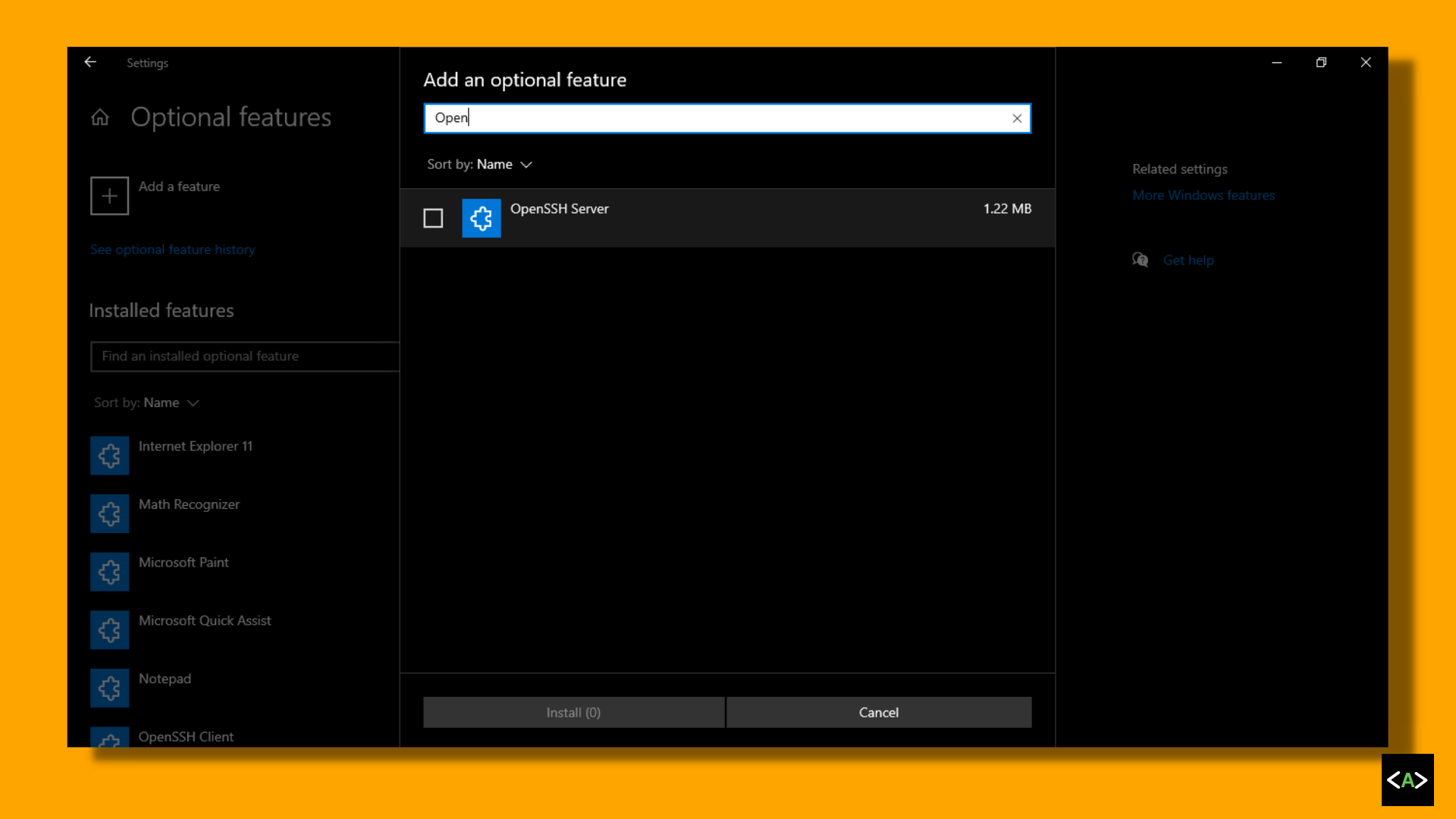Click the Find an installed optional feature field
The height and width of the screenshot is (819, 1456).
click(x=244, y=356)
